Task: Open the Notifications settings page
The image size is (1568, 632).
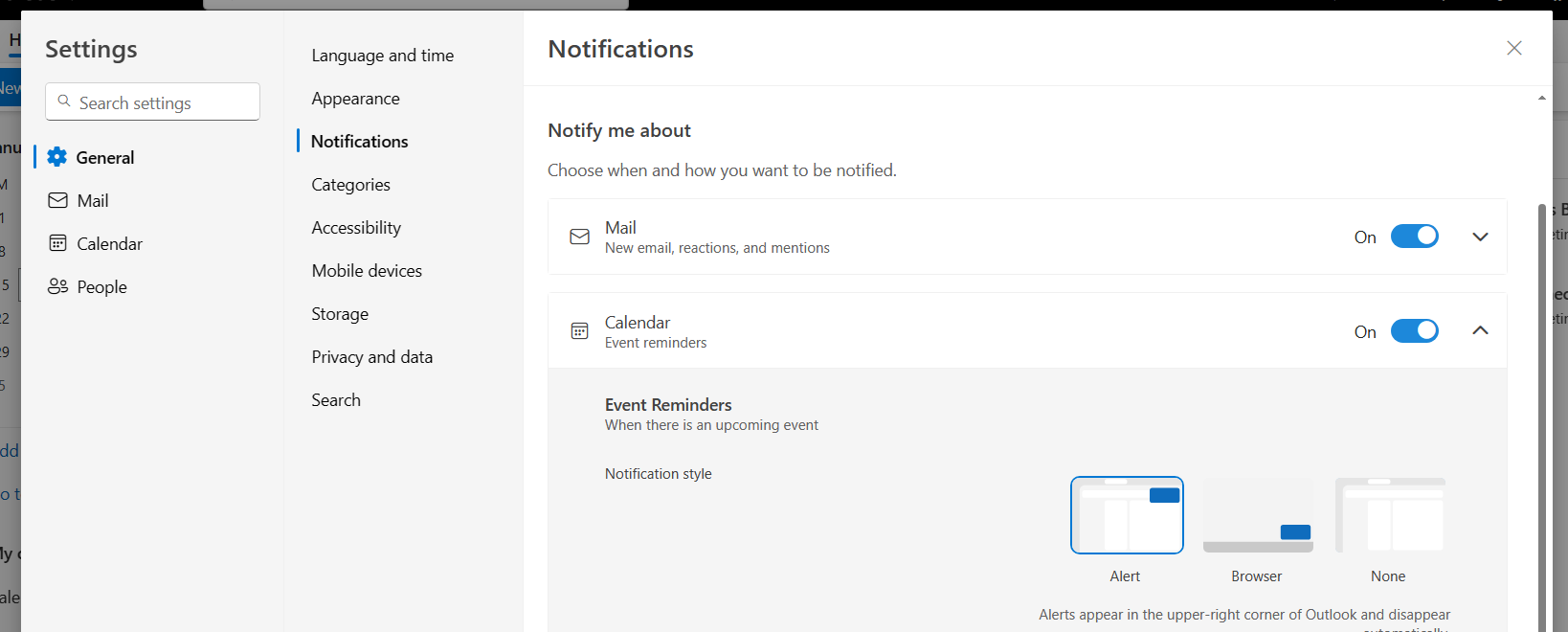Action: coord(359,141)
